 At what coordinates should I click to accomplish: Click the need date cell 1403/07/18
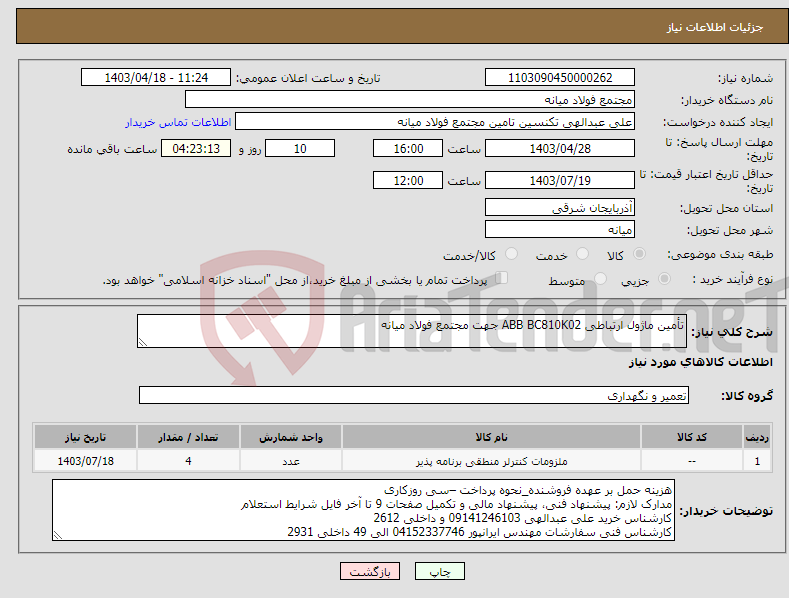point(86,461)
